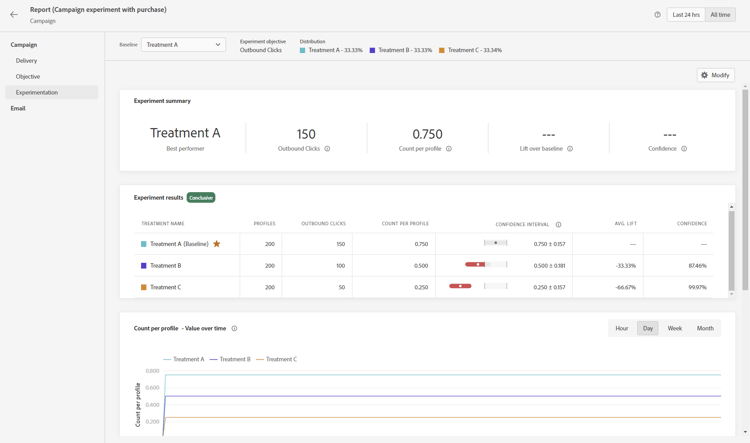Click the back arrow icon
The height and width of the screenshot is (443, 750).
[x=14, y=15]
